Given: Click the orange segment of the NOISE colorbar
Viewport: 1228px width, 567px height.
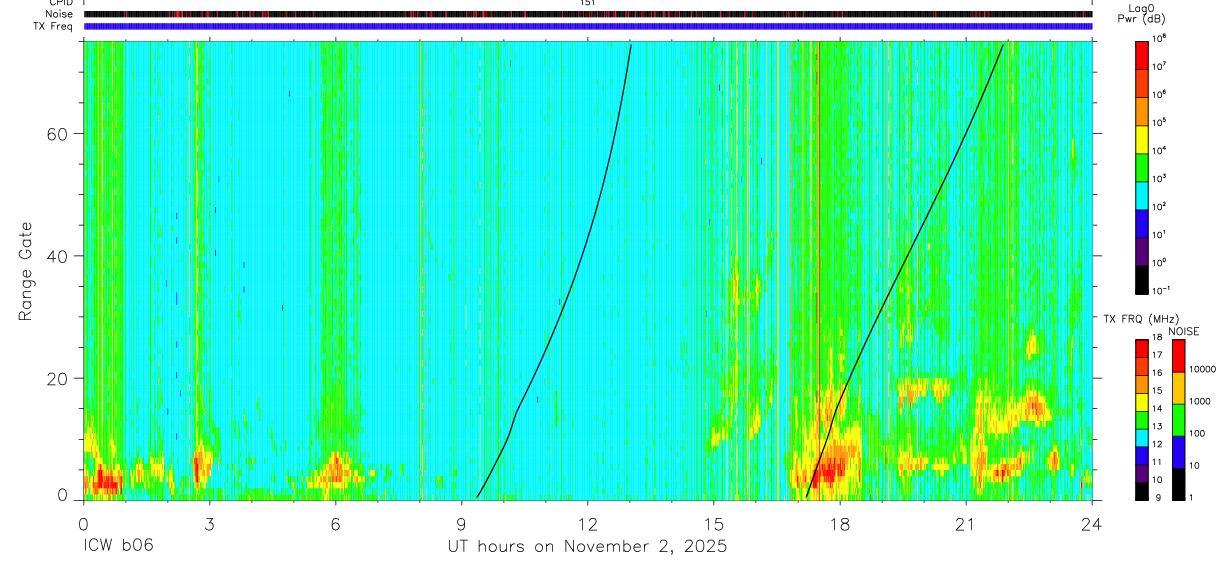Looking at the screenshot, I should pos(1178,388).
